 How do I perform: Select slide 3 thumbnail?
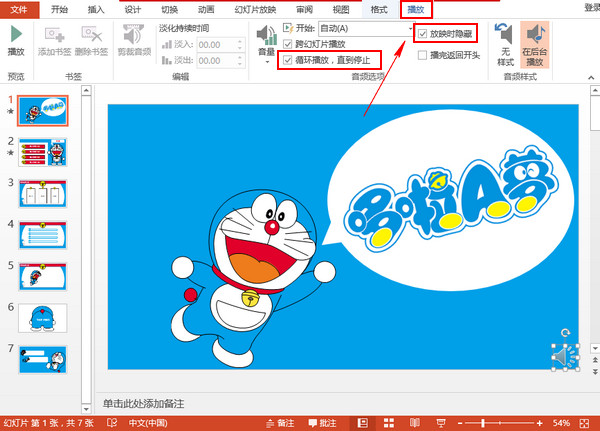(42, 194)
